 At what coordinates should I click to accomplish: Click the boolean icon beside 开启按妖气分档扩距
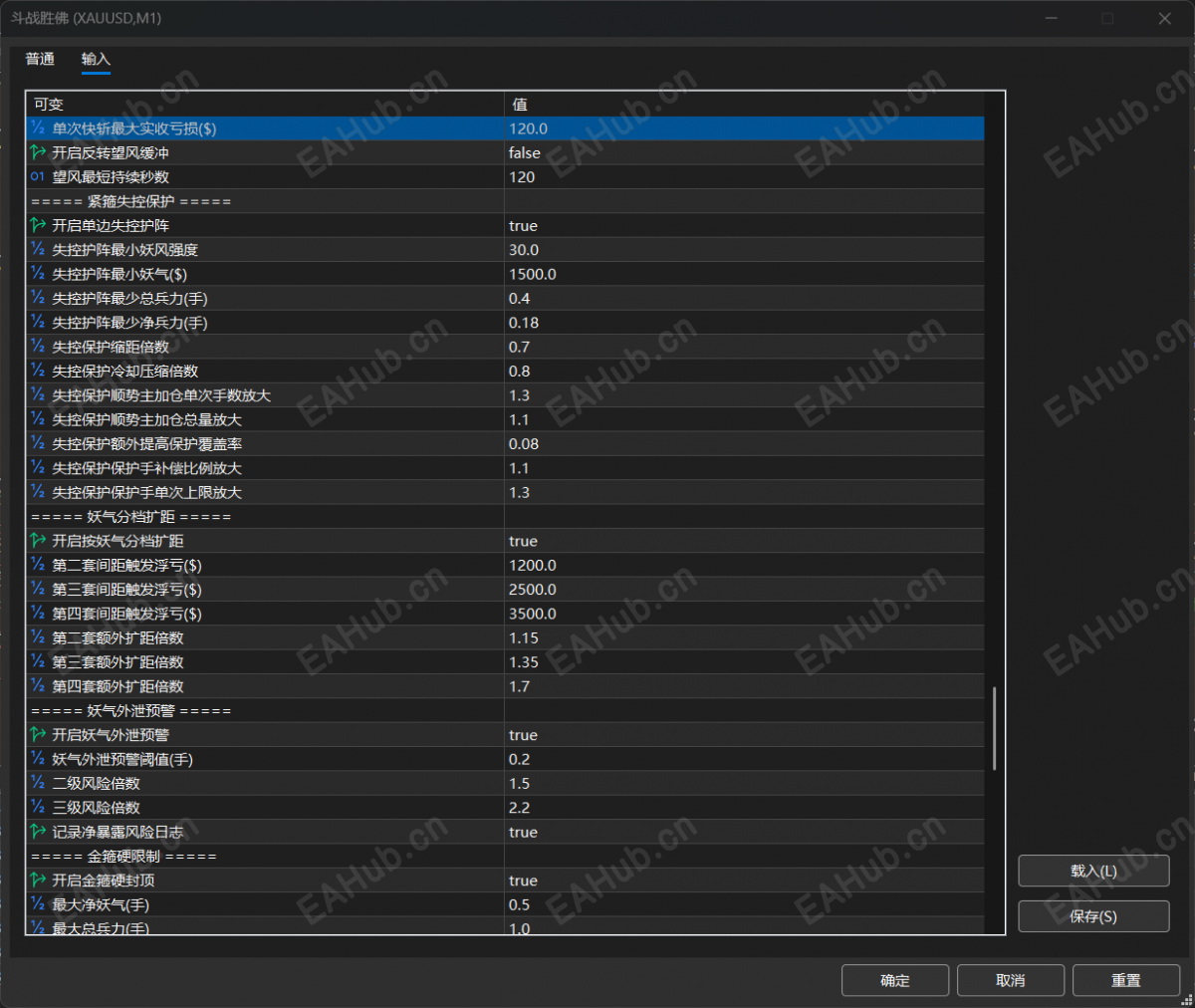pos(38,541)
